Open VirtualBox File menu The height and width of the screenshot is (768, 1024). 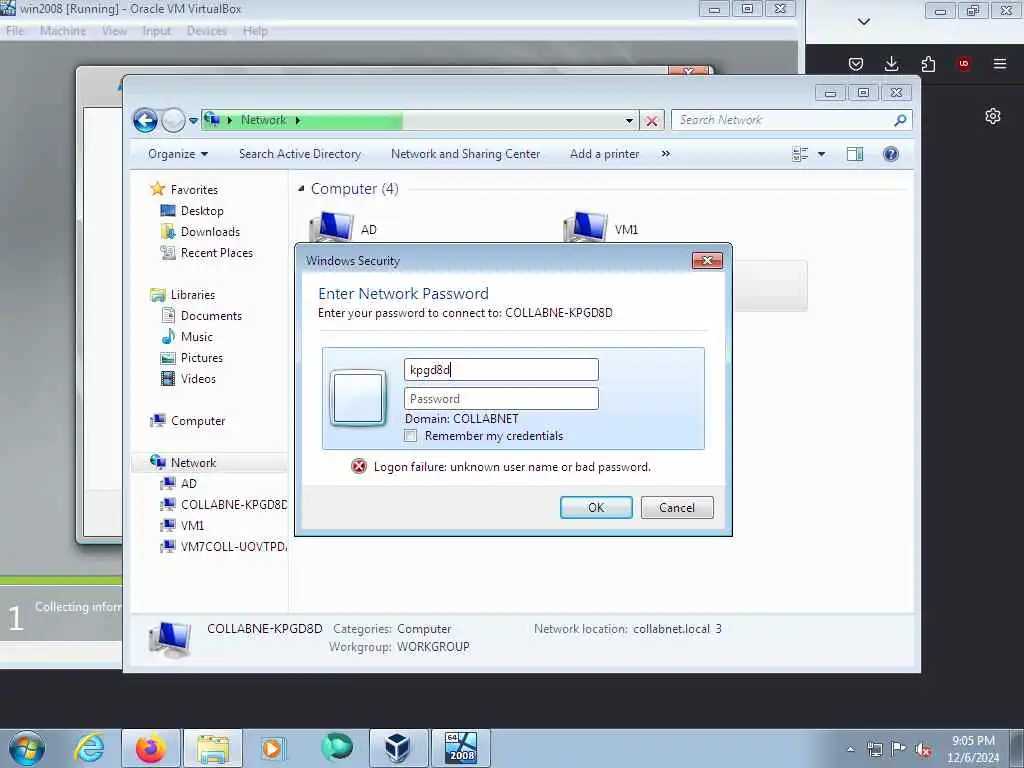pyautogui.click(x=14, y=31)
